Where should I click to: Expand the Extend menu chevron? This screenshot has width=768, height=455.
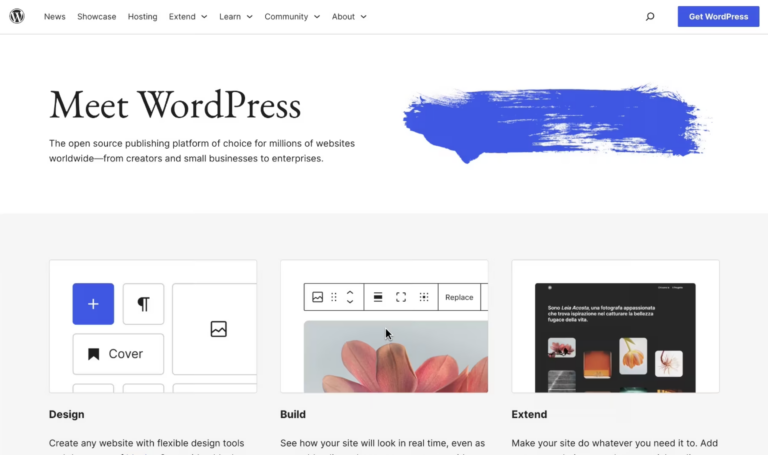(204, 17)
